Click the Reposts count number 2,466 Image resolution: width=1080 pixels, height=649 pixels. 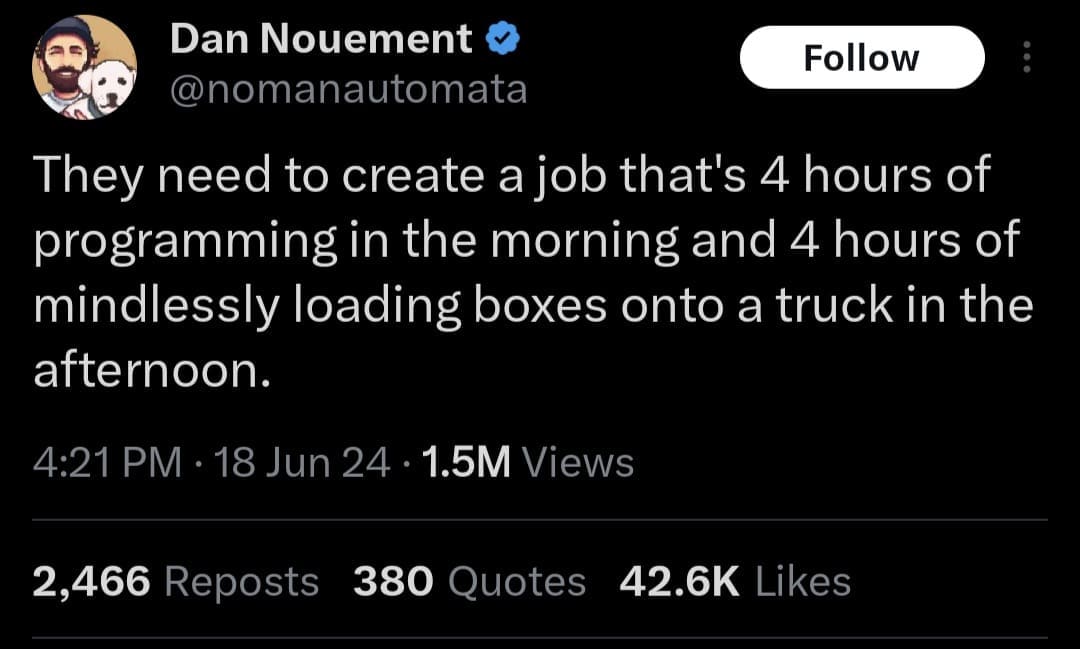coord(88,579)
